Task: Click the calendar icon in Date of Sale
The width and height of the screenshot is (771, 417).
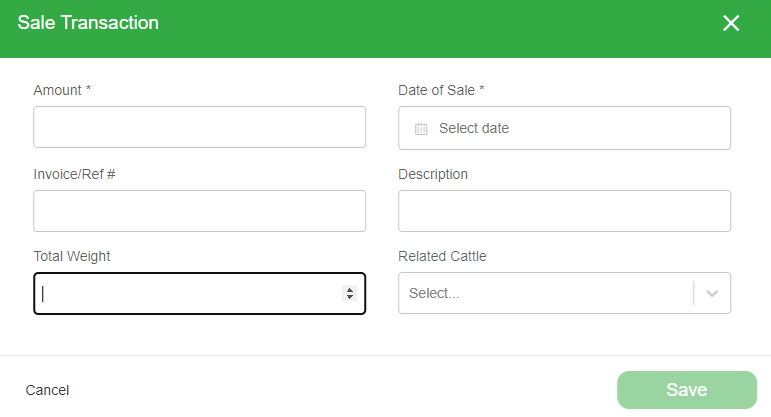Action: point(421,129)
